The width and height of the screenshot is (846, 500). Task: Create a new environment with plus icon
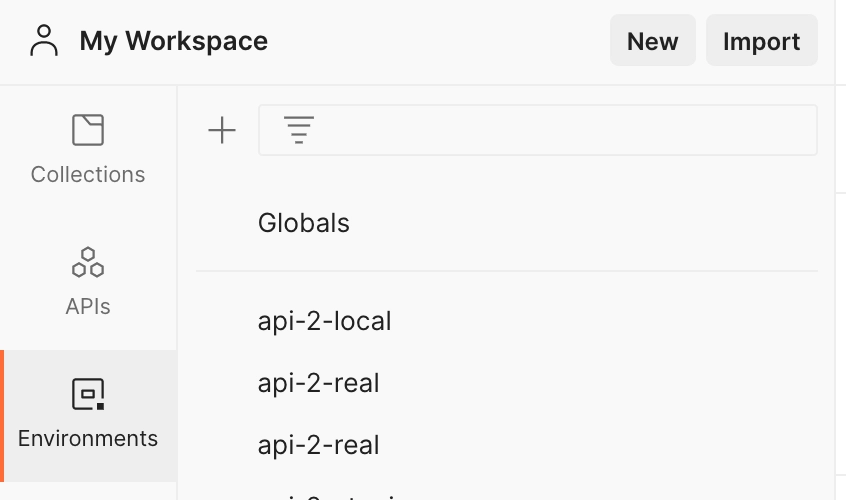[x=221, y=130]
